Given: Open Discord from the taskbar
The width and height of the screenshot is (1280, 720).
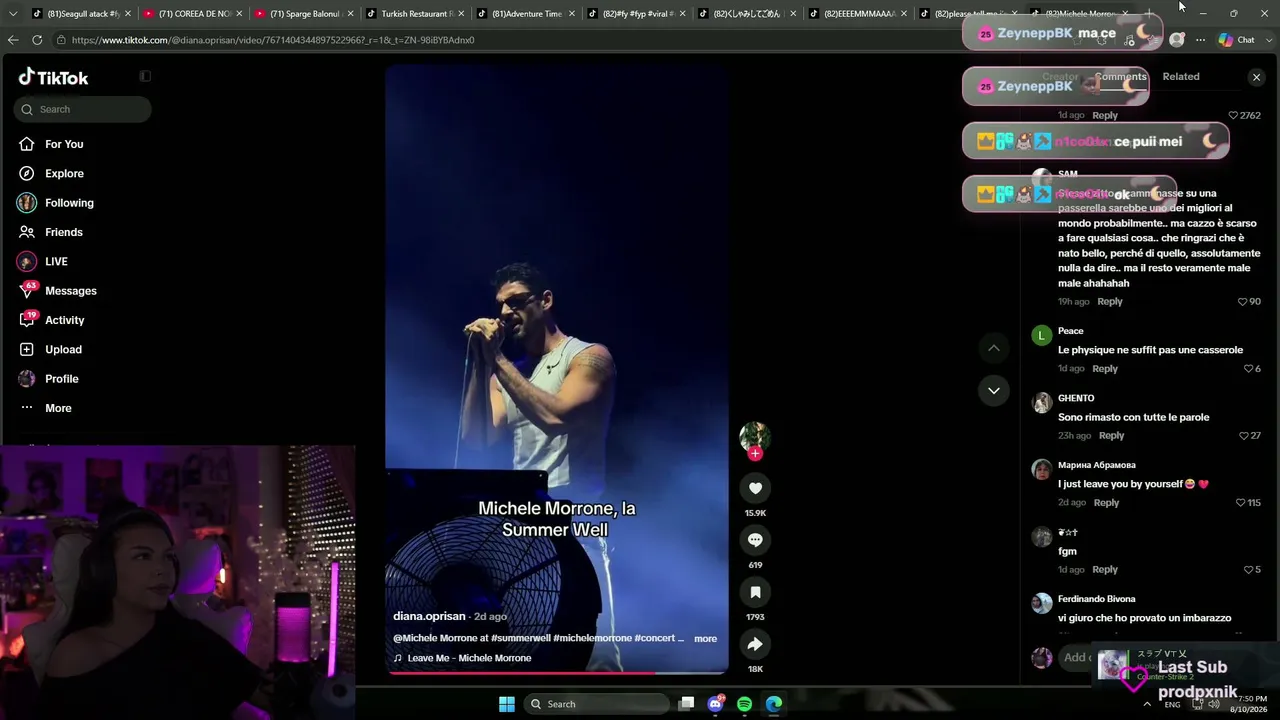Looking at the screenshot, I should tap(715, 704).
